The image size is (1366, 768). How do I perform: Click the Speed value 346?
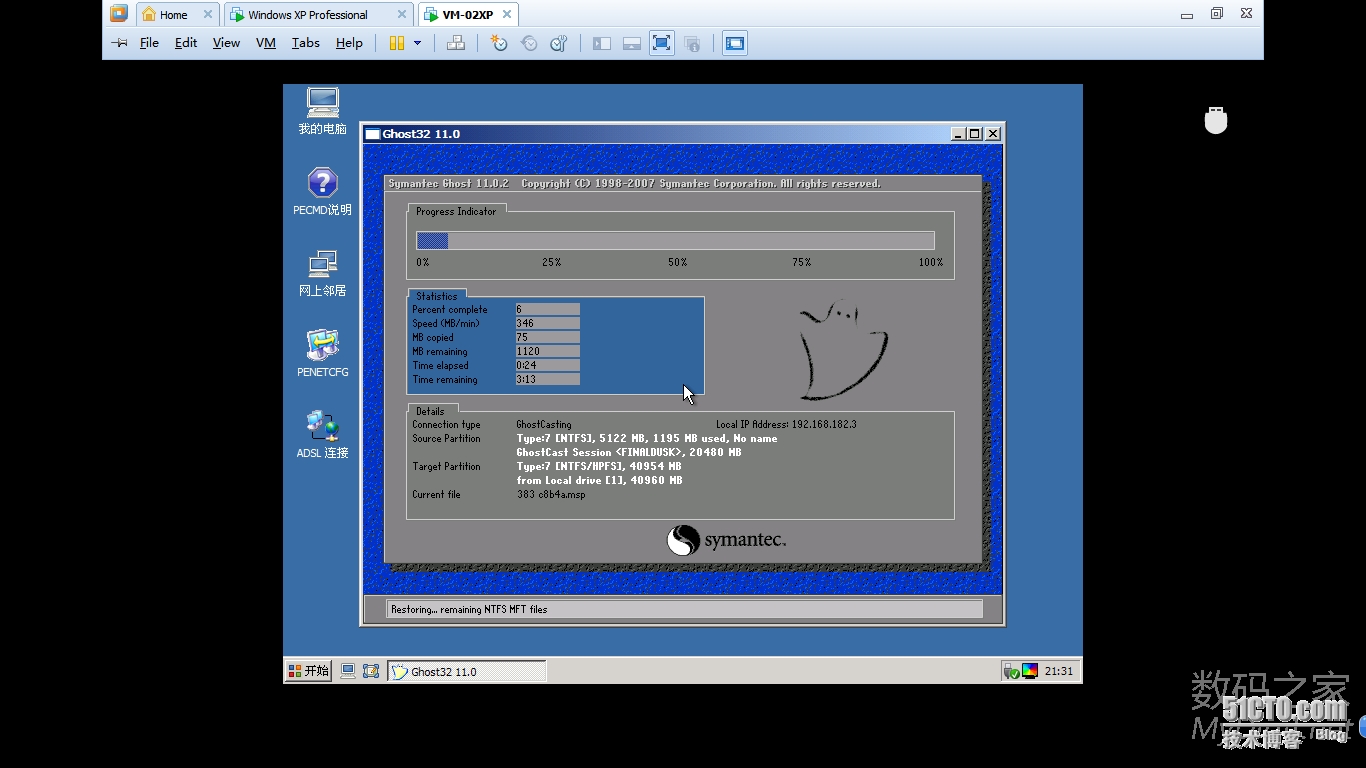tap(547, 323)
